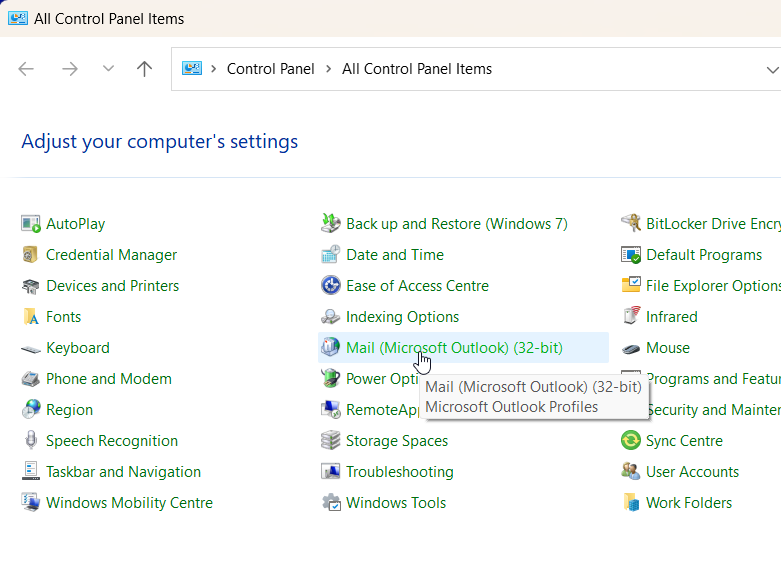Screen dimensions: 781x582
Task: Click the Ease of Access Centre icon
Action: click(331, 286)
